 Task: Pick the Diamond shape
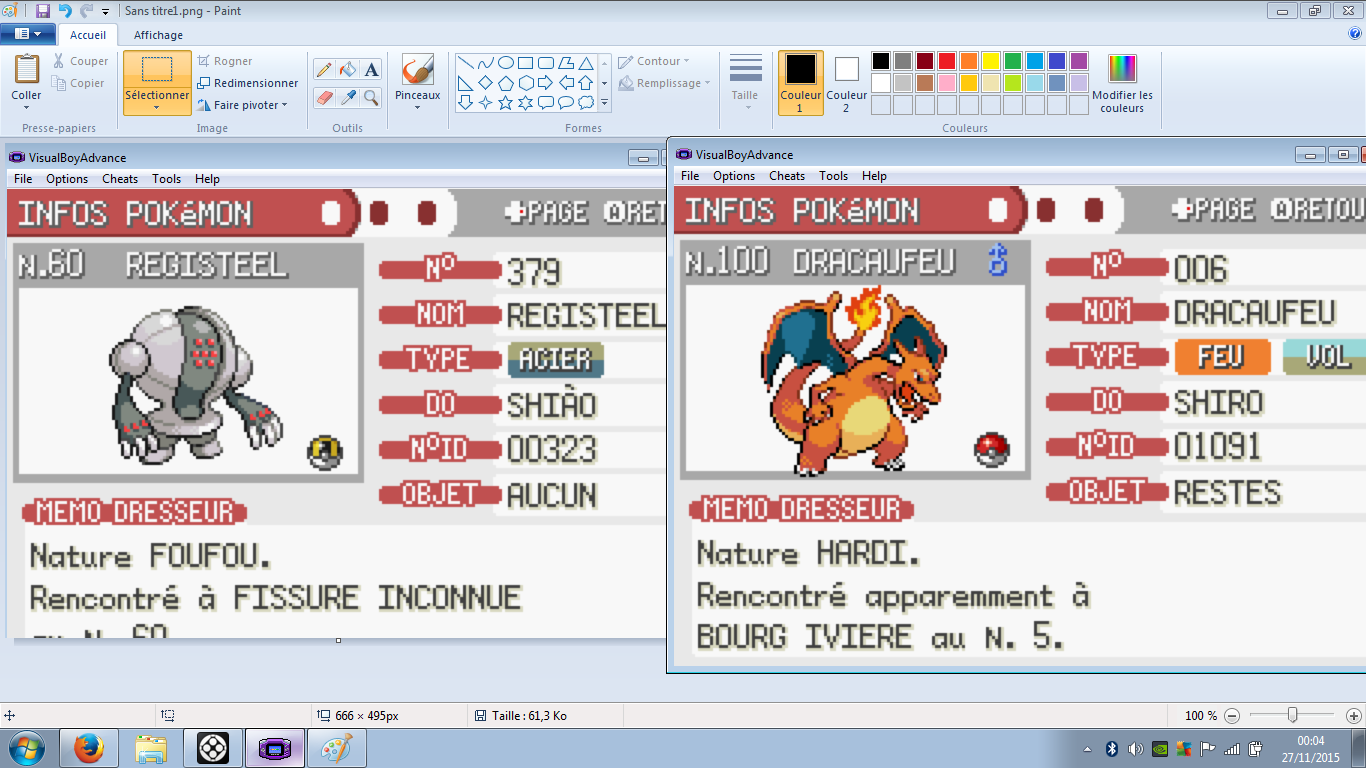[x=485, y=82]
